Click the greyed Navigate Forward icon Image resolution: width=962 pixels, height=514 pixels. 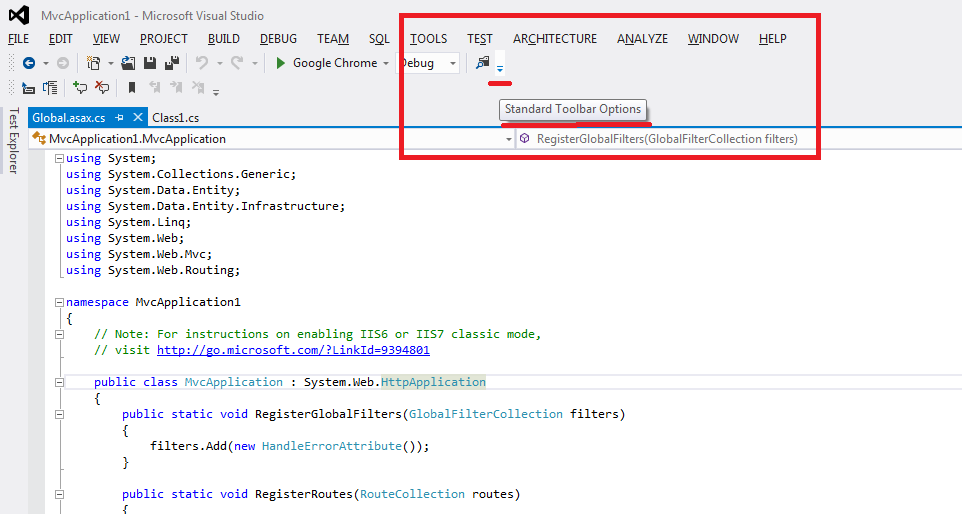[x=63, y=63]
